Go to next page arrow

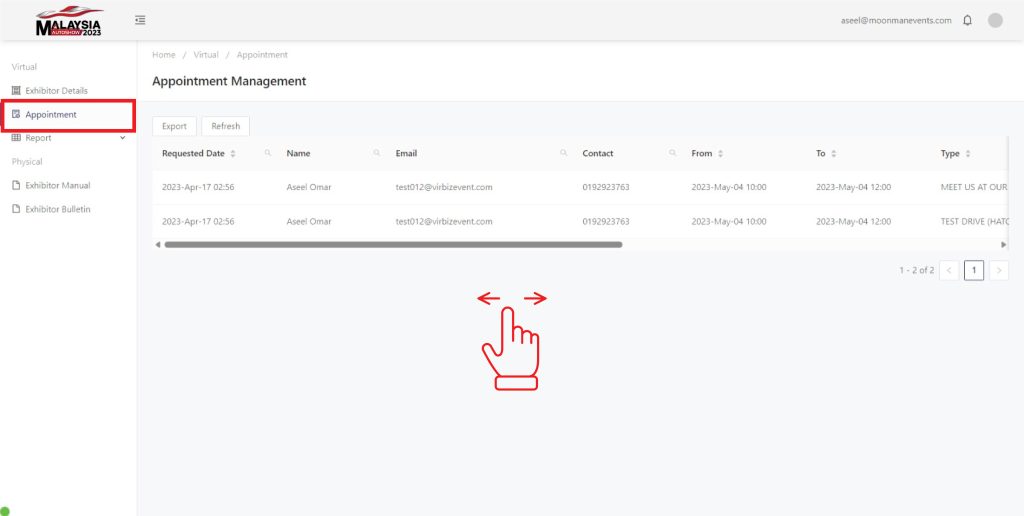tap(998, 270)
